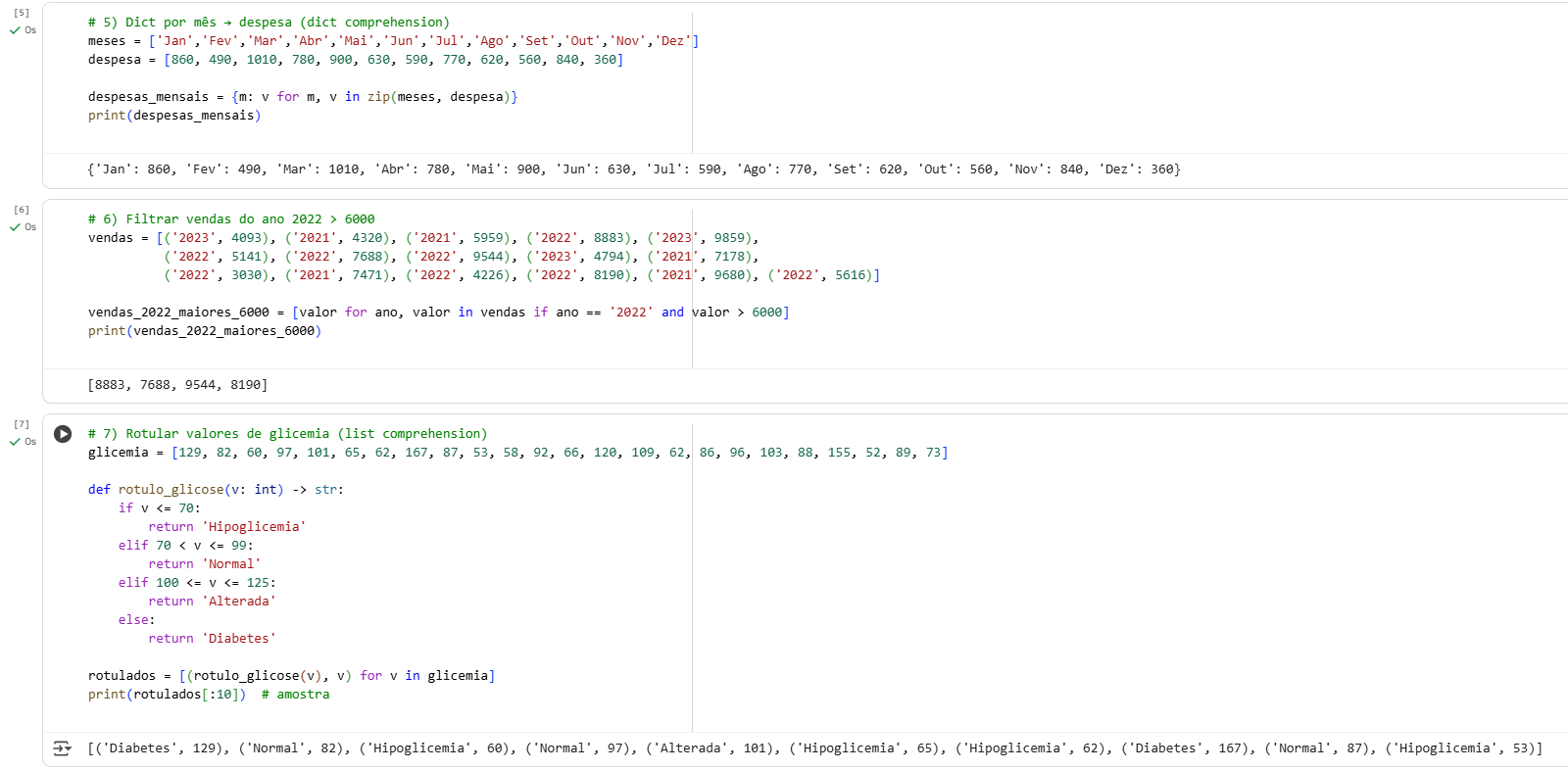Run the glicemia cell with the play button
This screenshot has width=1568, height=771.
click(x=63, y=434)
